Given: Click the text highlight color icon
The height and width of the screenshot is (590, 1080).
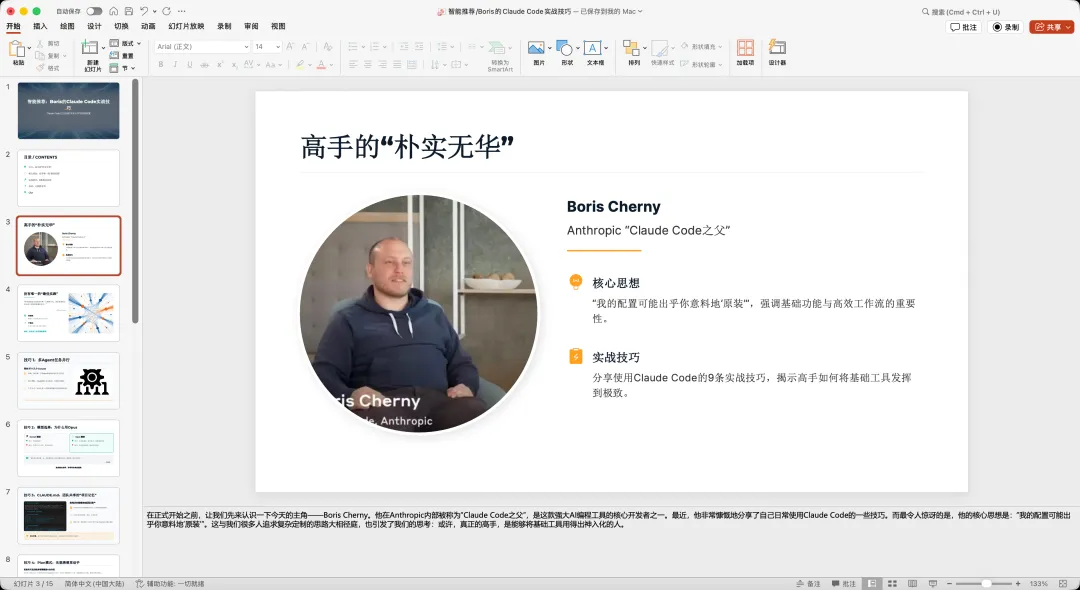Looking at the screenshot, I should (300, 64).
